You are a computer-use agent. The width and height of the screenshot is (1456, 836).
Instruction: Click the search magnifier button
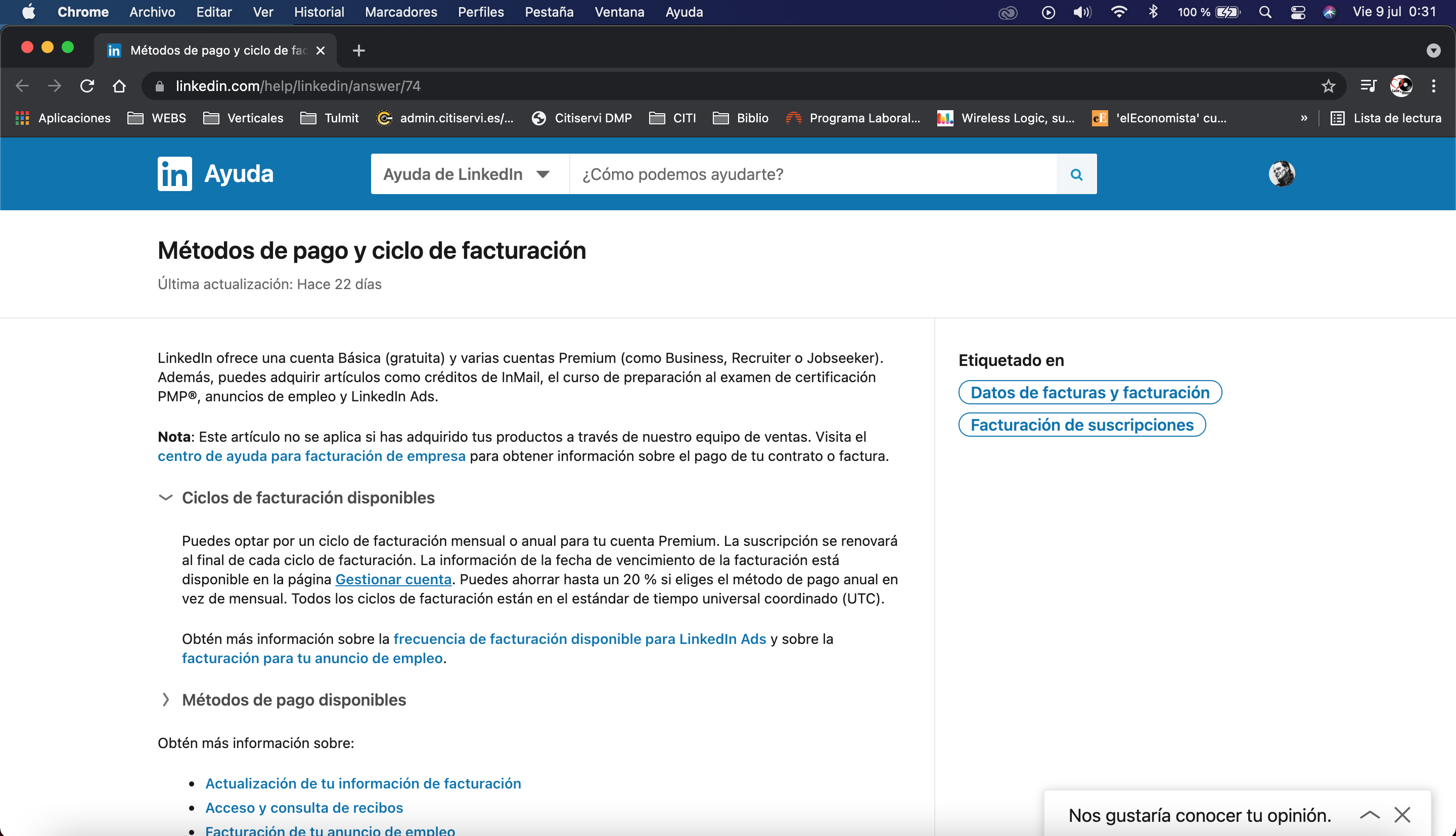pyautogui.click(x=1076, y=174)
